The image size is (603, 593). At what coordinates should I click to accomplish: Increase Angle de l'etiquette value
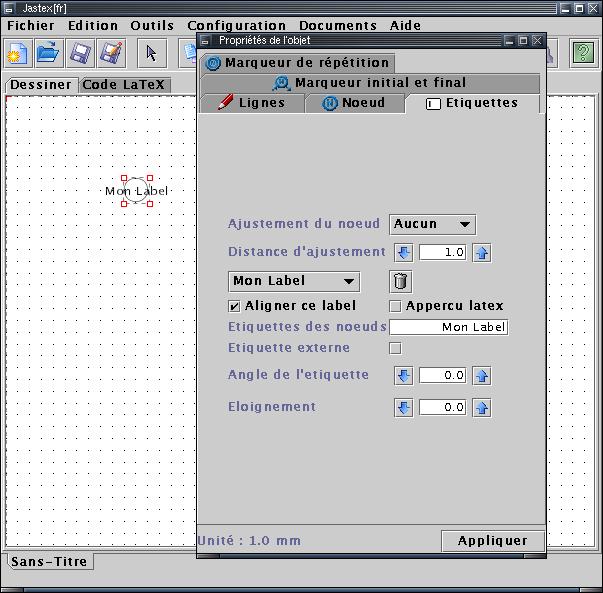pos(482,376)
